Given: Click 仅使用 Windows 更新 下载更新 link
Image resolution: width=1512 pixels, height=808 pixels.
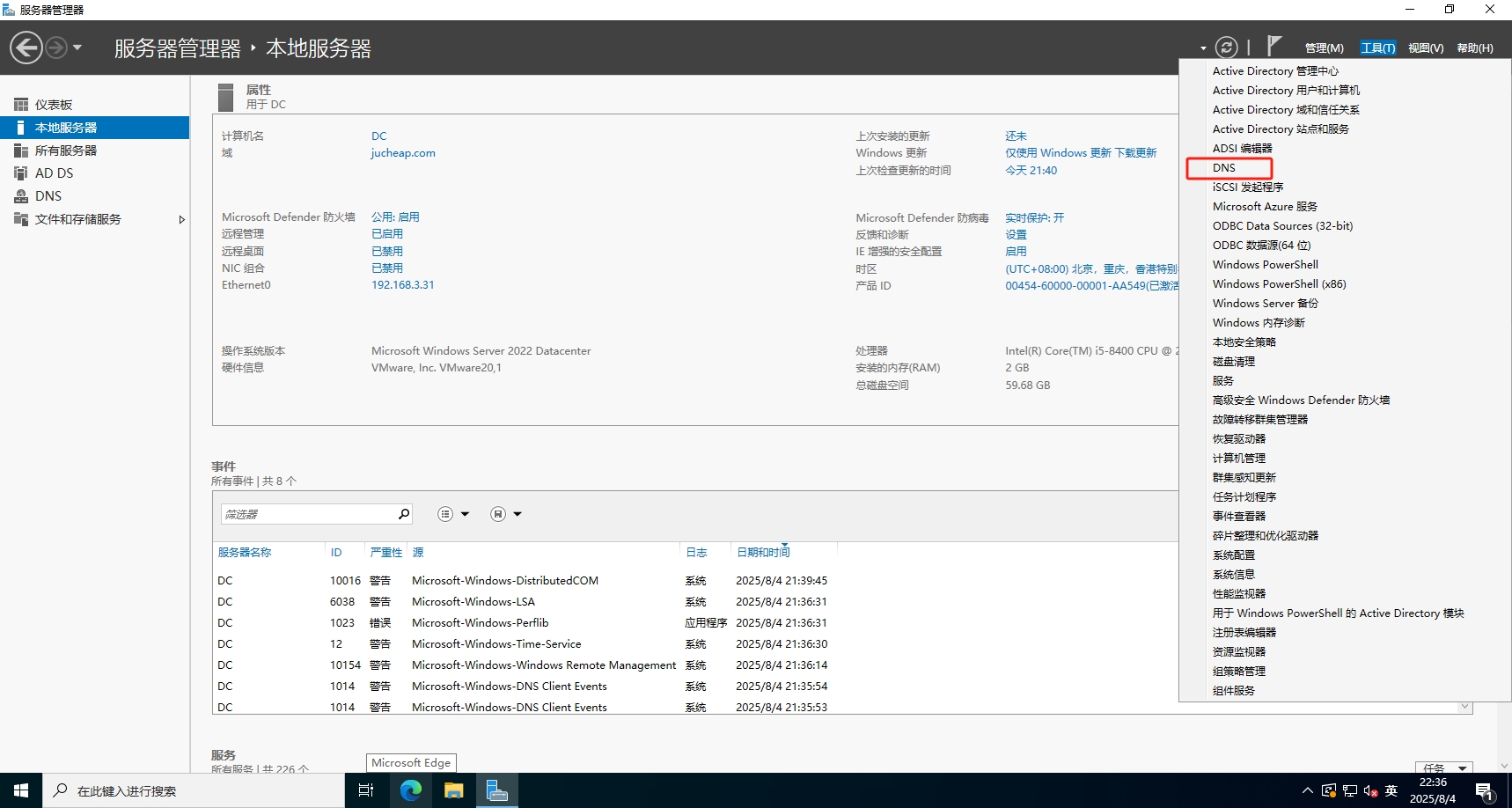Looking at the screenshot, I should click(1081, 153).
